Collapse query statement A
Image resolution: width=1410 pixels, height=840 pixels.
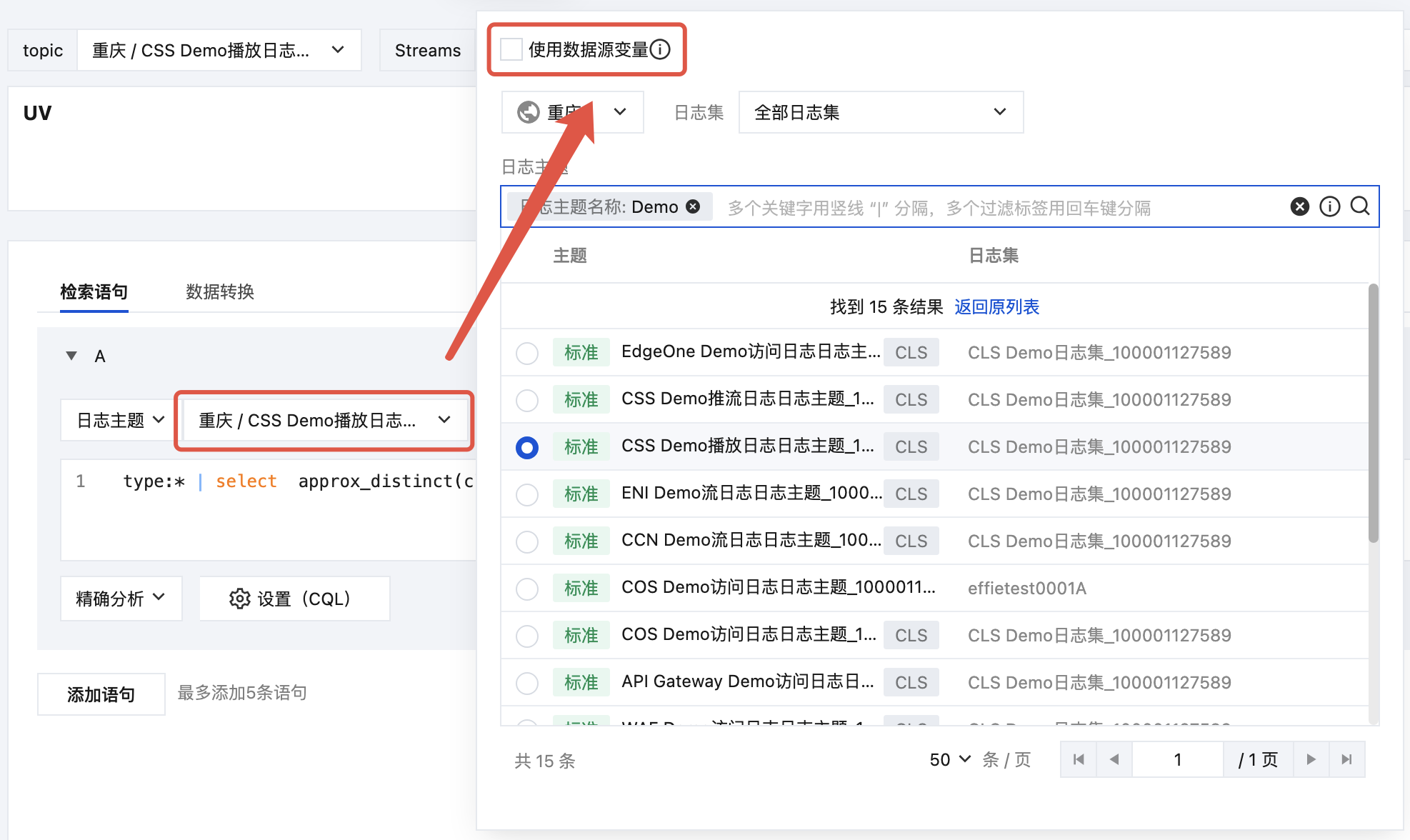(x=71, y=356)
